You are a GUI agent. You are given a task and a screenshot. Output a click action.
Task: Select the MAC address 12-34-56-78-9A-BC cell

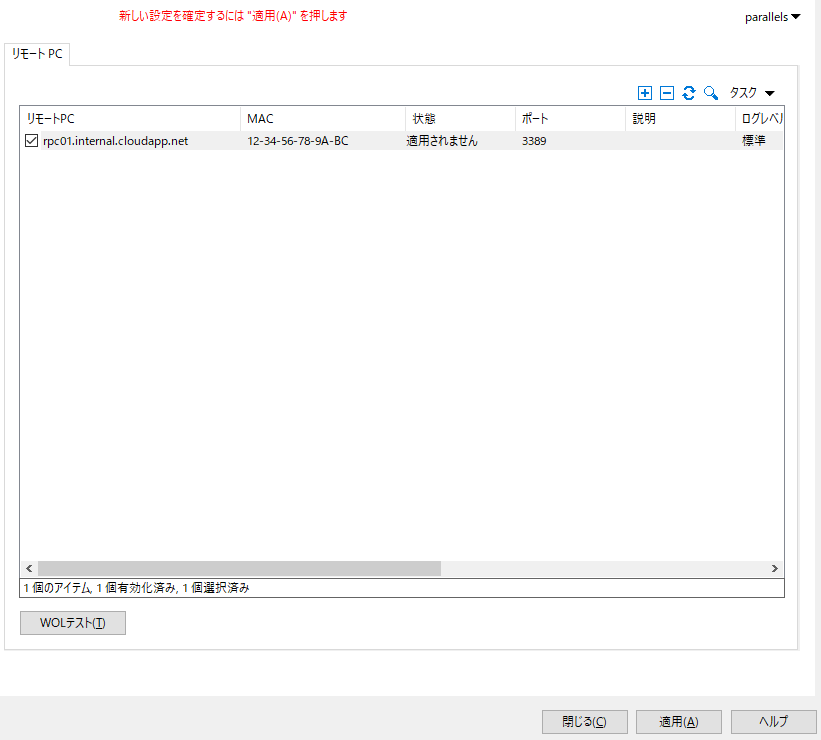[x=298, y=141]
